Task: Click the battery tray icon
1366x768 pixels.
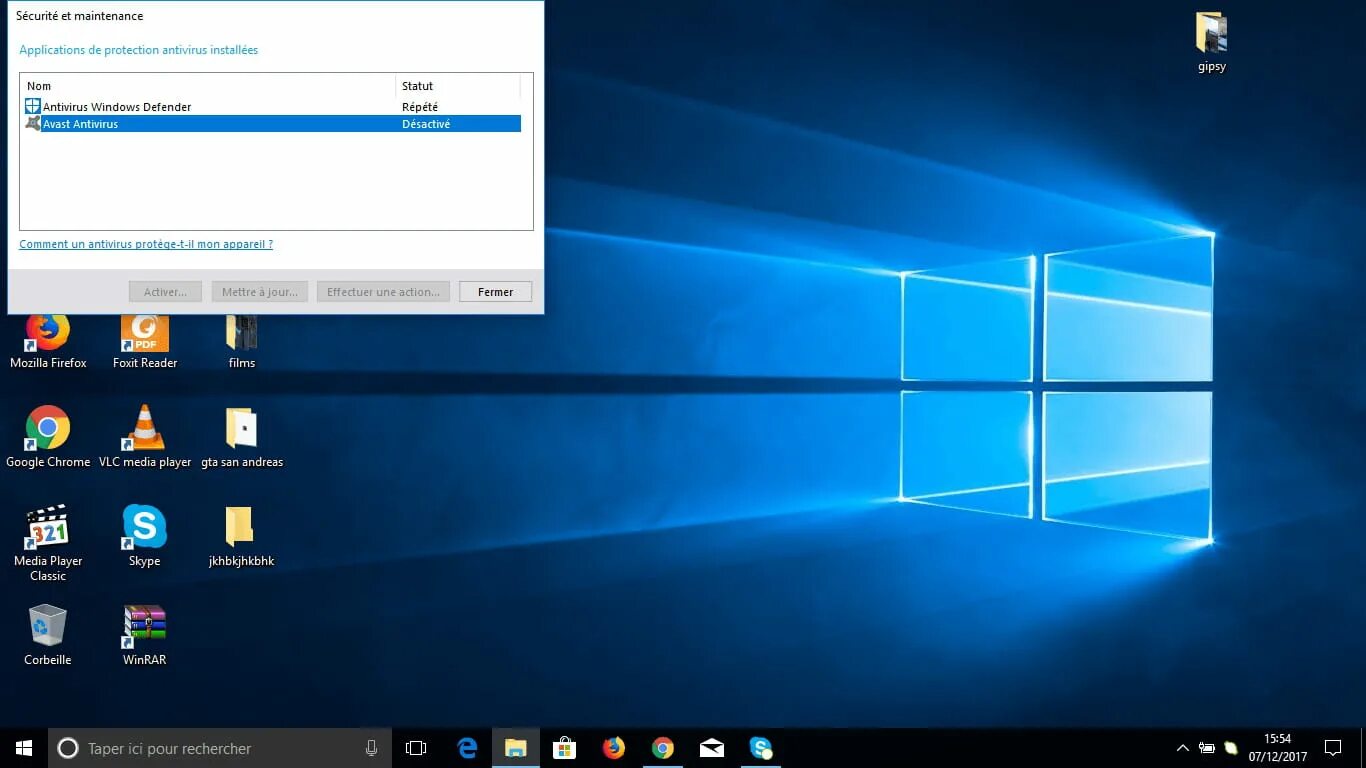Action: (x=1207, y=748)
